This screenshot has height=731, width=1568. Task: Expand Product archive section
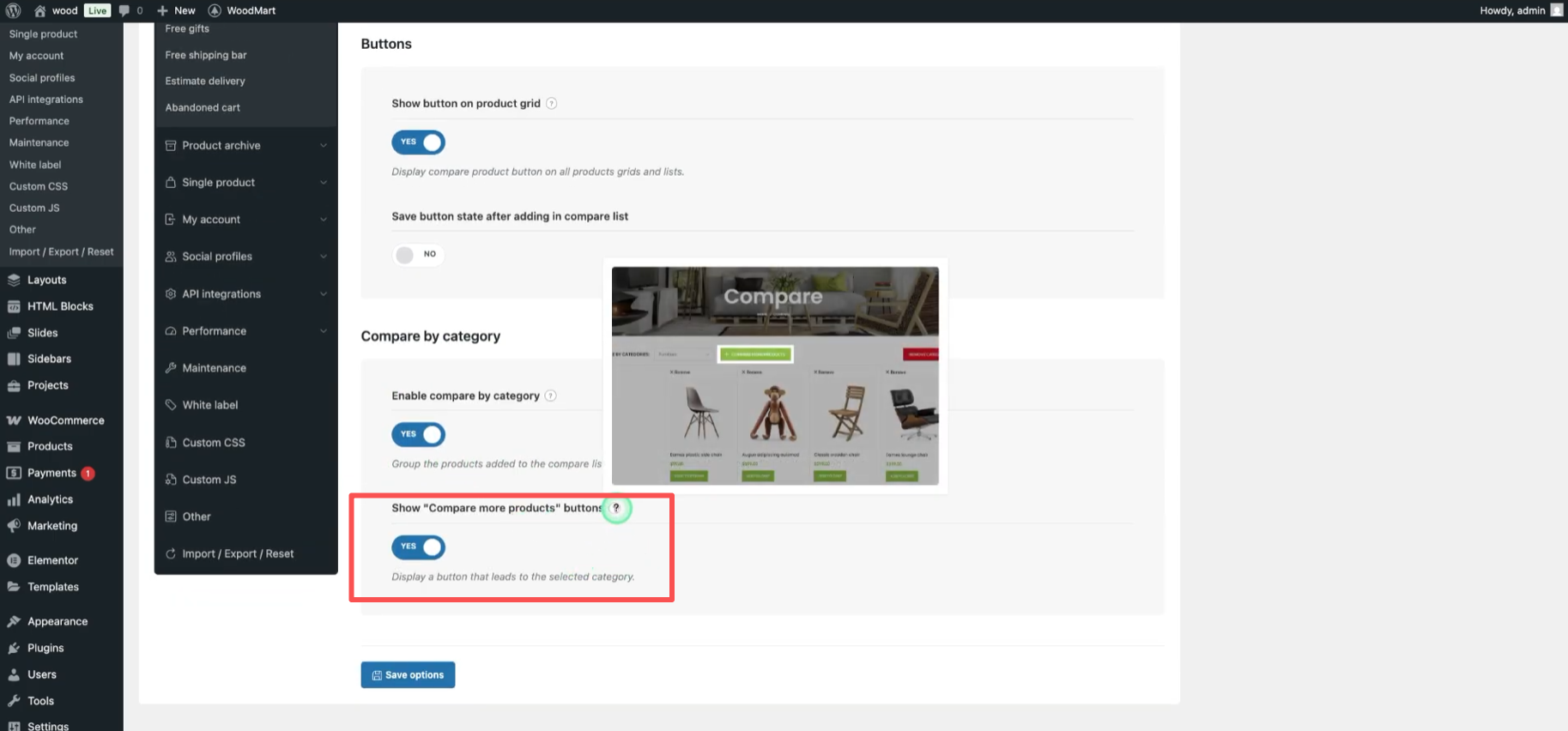tap(246, 145)
